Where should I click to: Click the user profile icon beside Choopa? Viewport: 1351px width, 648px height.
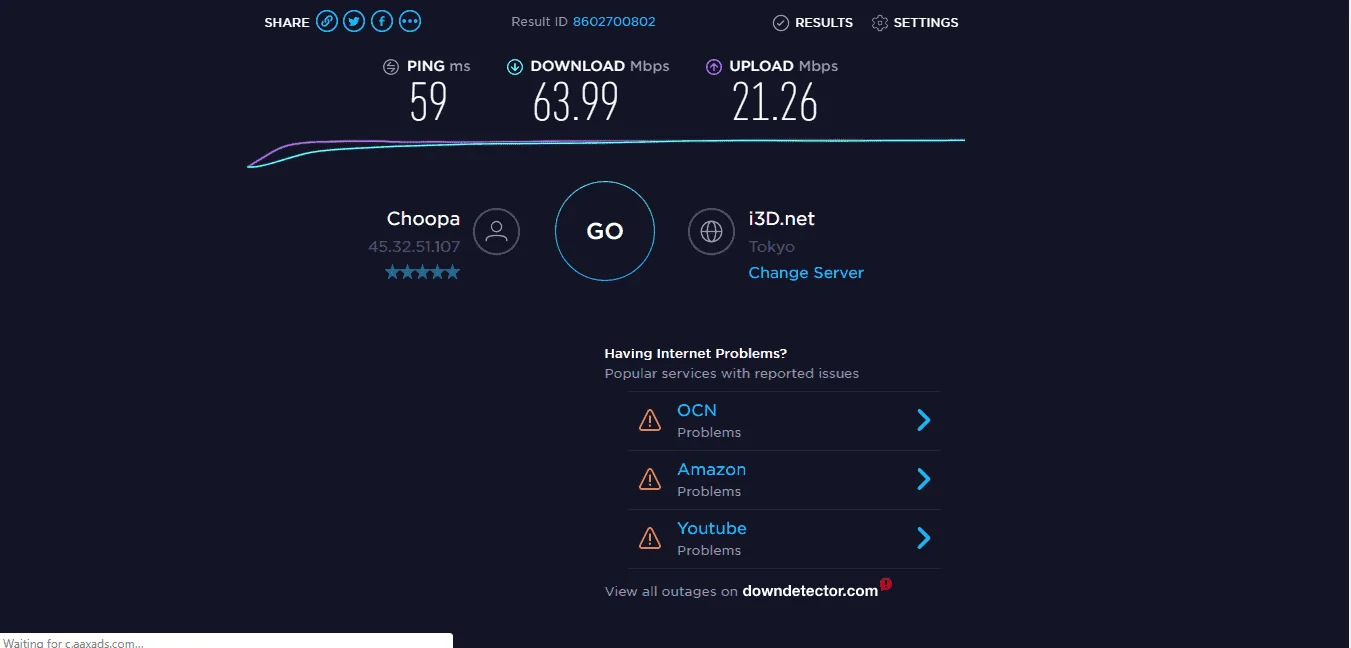pyautogui.click(x=496, y=232)
